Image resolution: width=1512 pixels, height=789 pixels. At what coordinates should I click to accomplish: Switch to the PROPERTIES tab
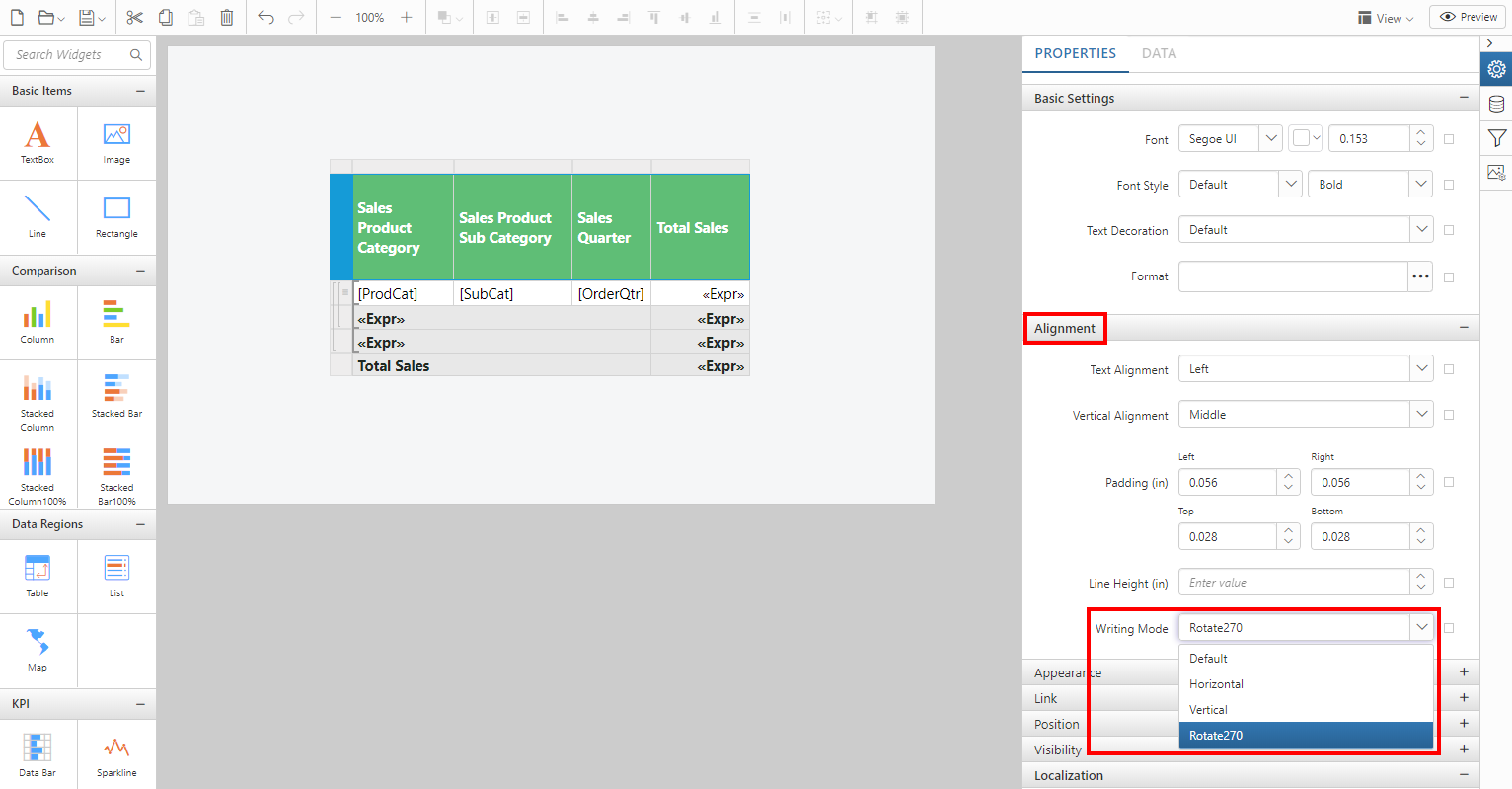click(1076, 54)
